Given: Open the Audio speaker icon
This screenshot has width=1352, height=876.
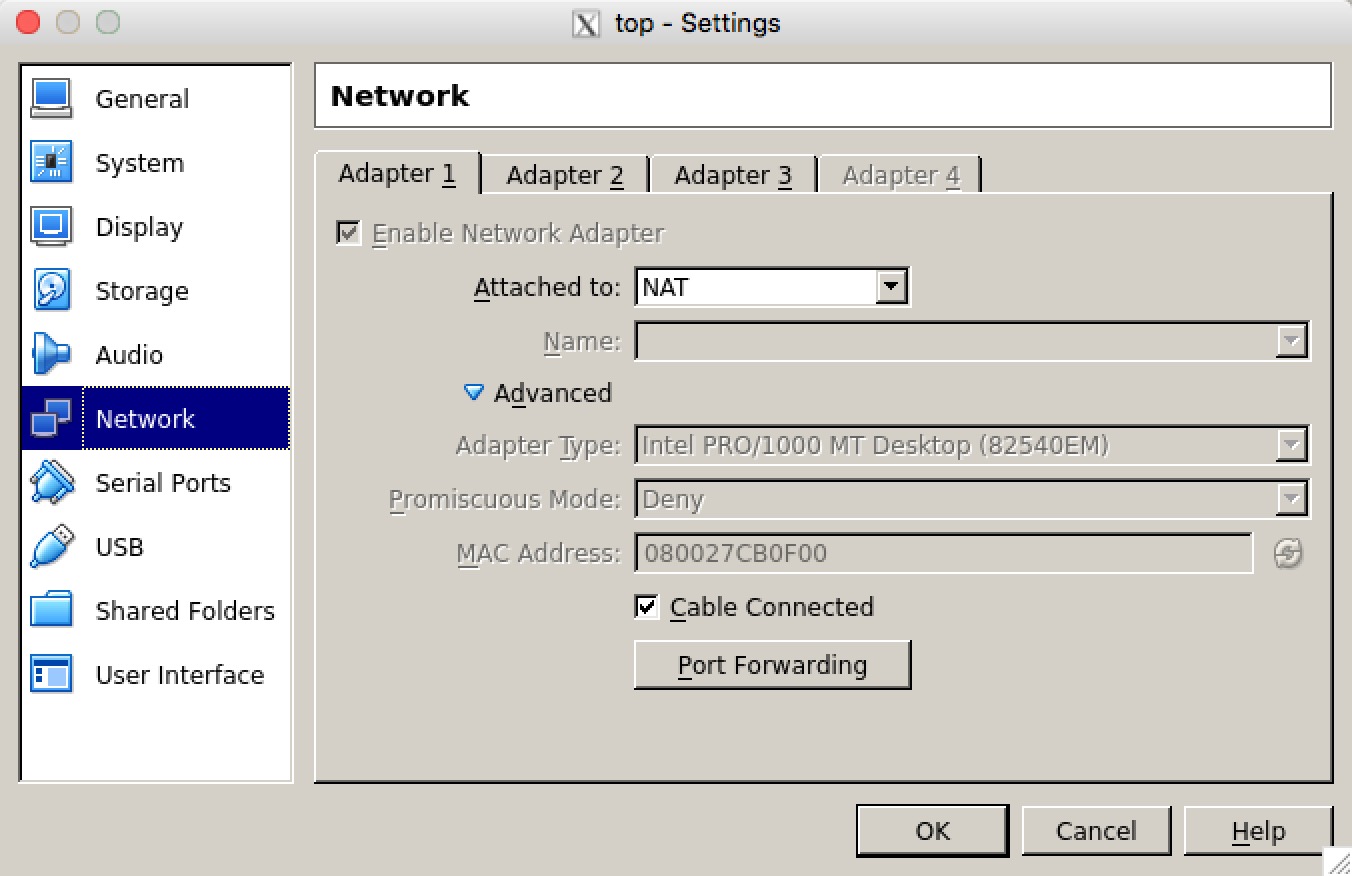Looking at the screenshot, I should 51,355.
